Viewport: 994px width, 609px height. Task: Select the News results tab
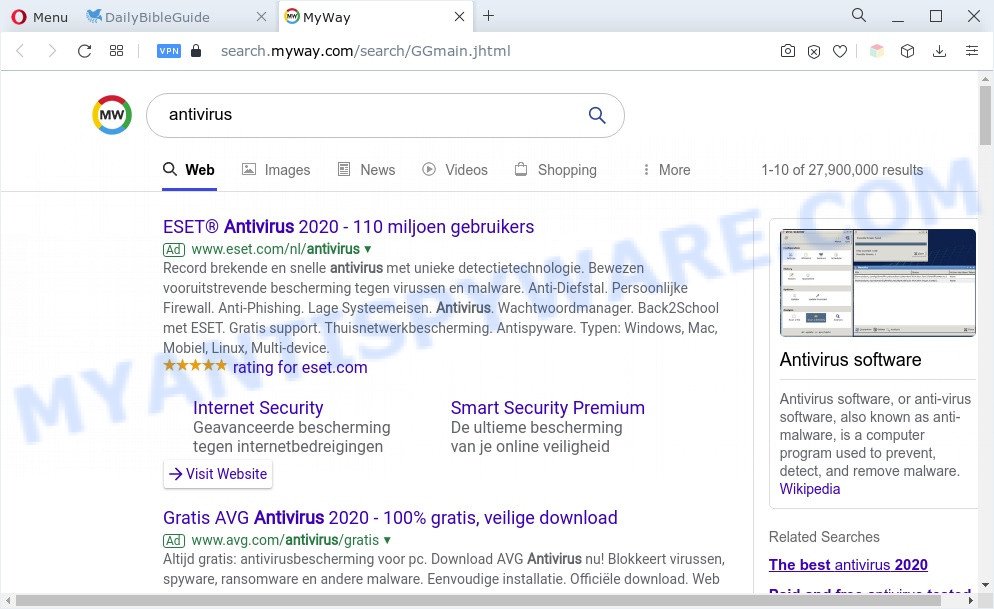tap(366, 170)
